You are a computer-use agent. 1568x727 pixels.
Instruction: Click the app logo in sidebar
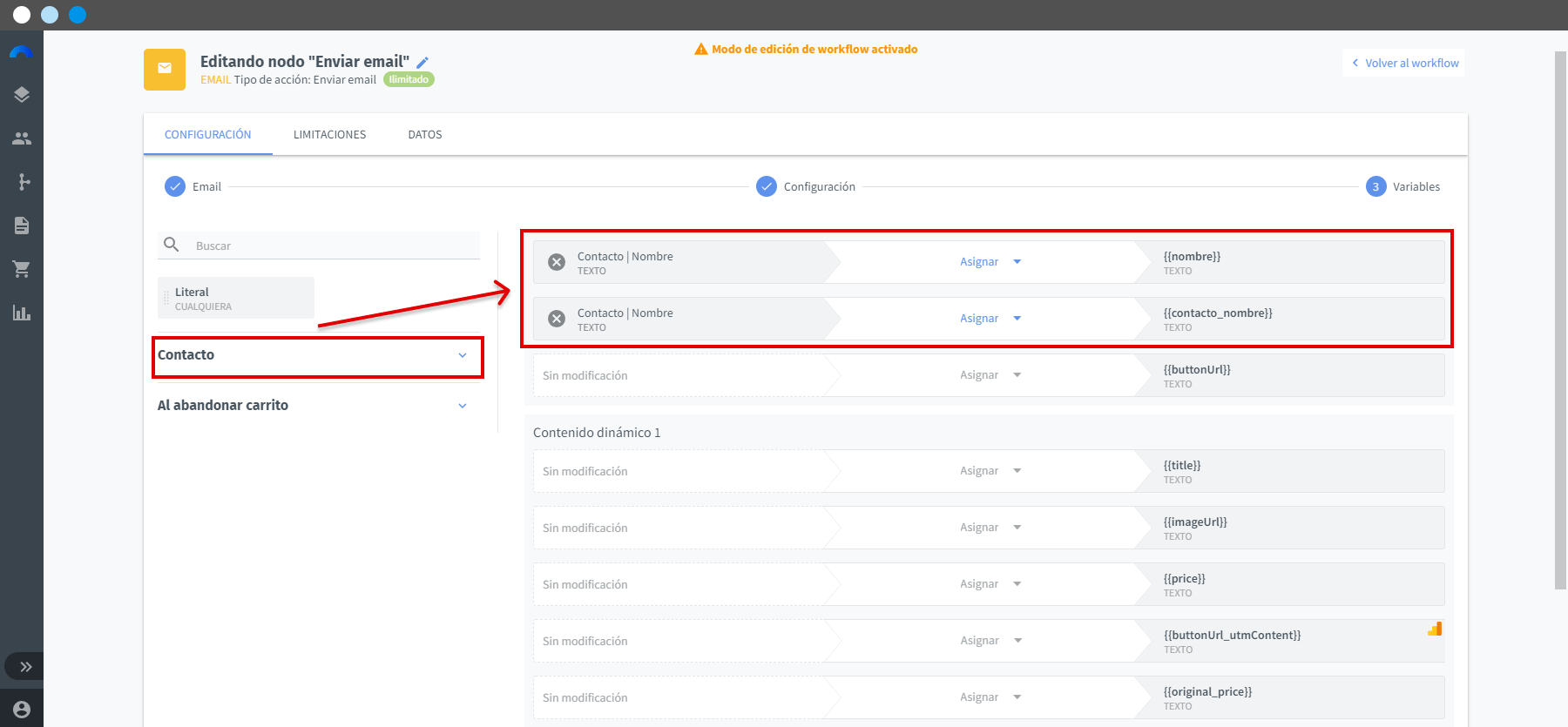(21, 52)
